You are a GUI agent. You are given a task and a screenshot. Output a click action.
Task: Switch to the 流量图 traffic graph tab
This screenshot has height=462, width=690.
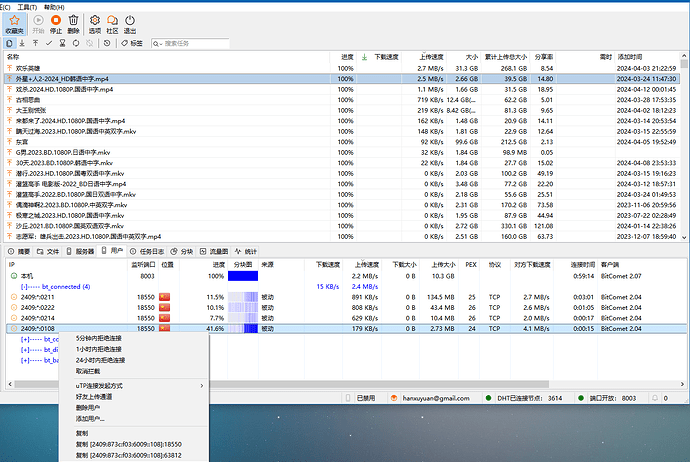tap(214, 251)
